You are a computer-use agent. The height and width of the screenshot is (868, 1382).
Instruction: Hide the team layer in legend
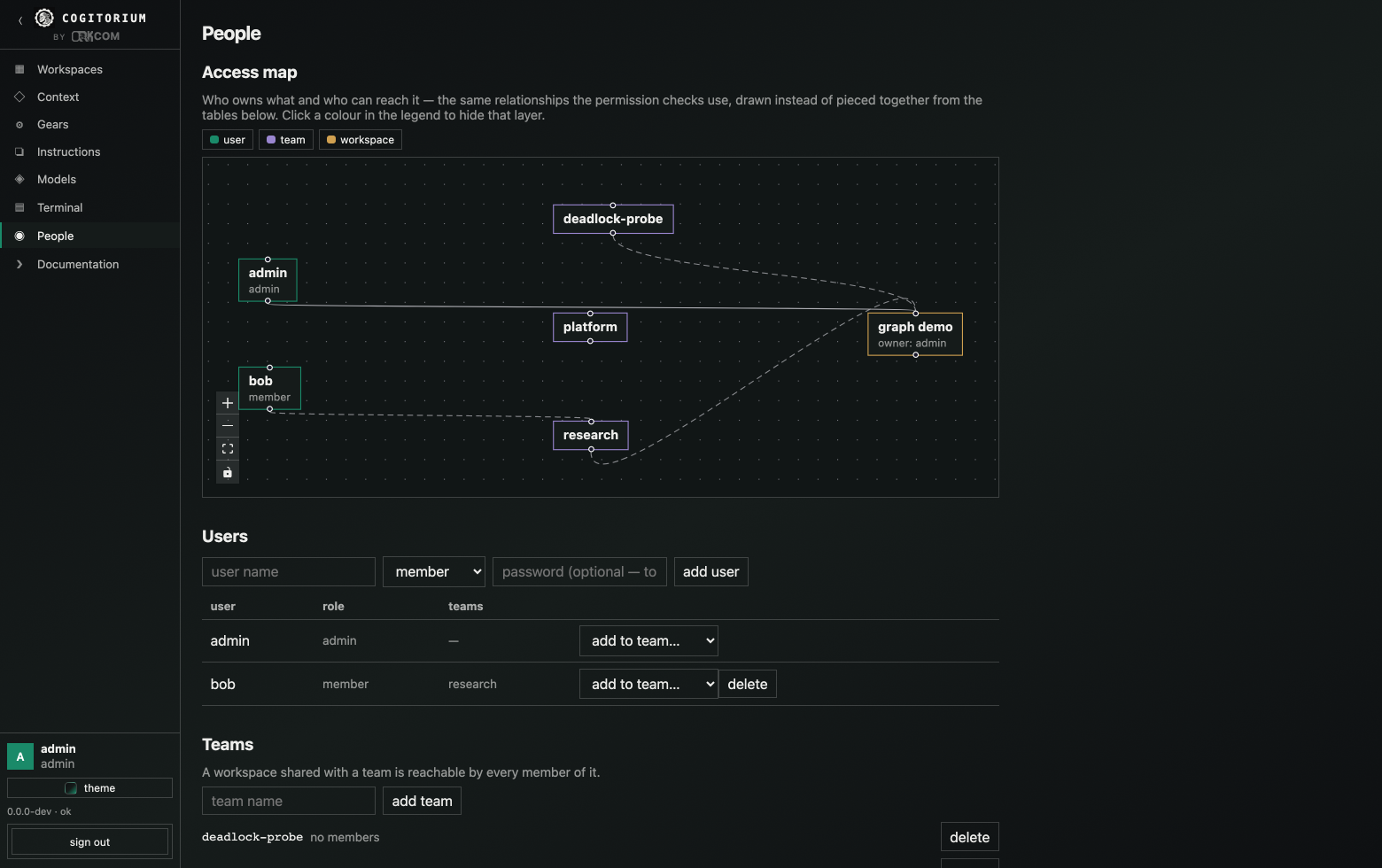[286, 140]
